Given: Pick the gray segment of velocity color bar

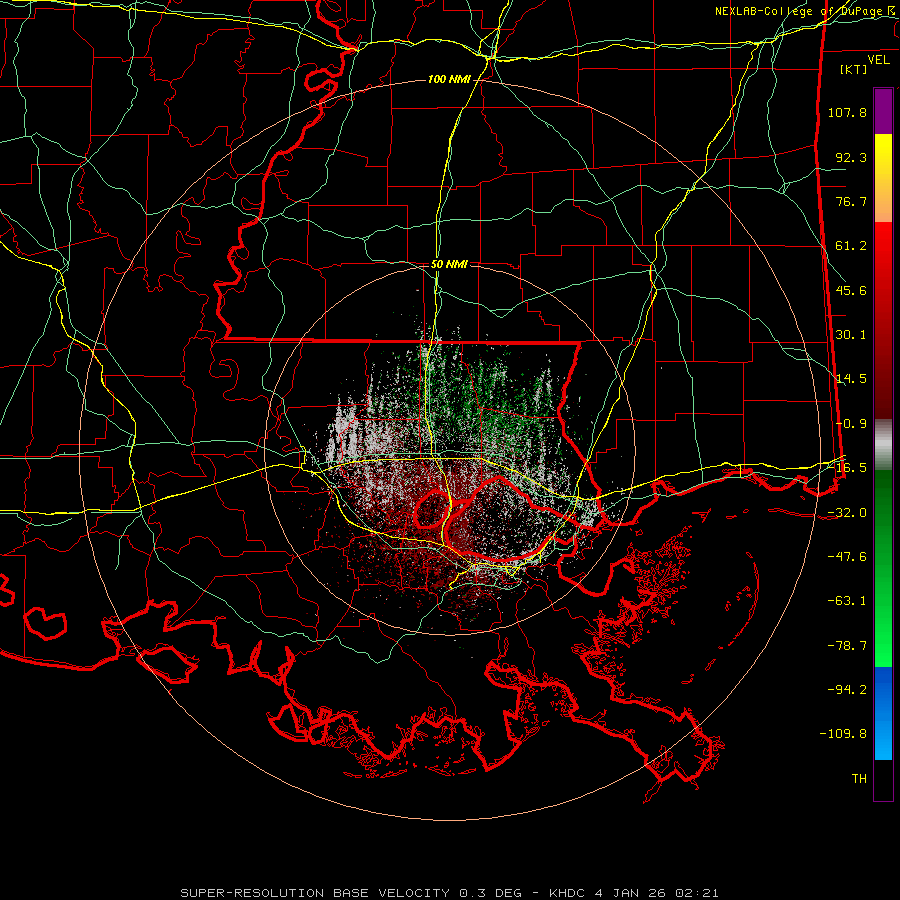Looking at the screenshot, I should [x=883, y=445].
